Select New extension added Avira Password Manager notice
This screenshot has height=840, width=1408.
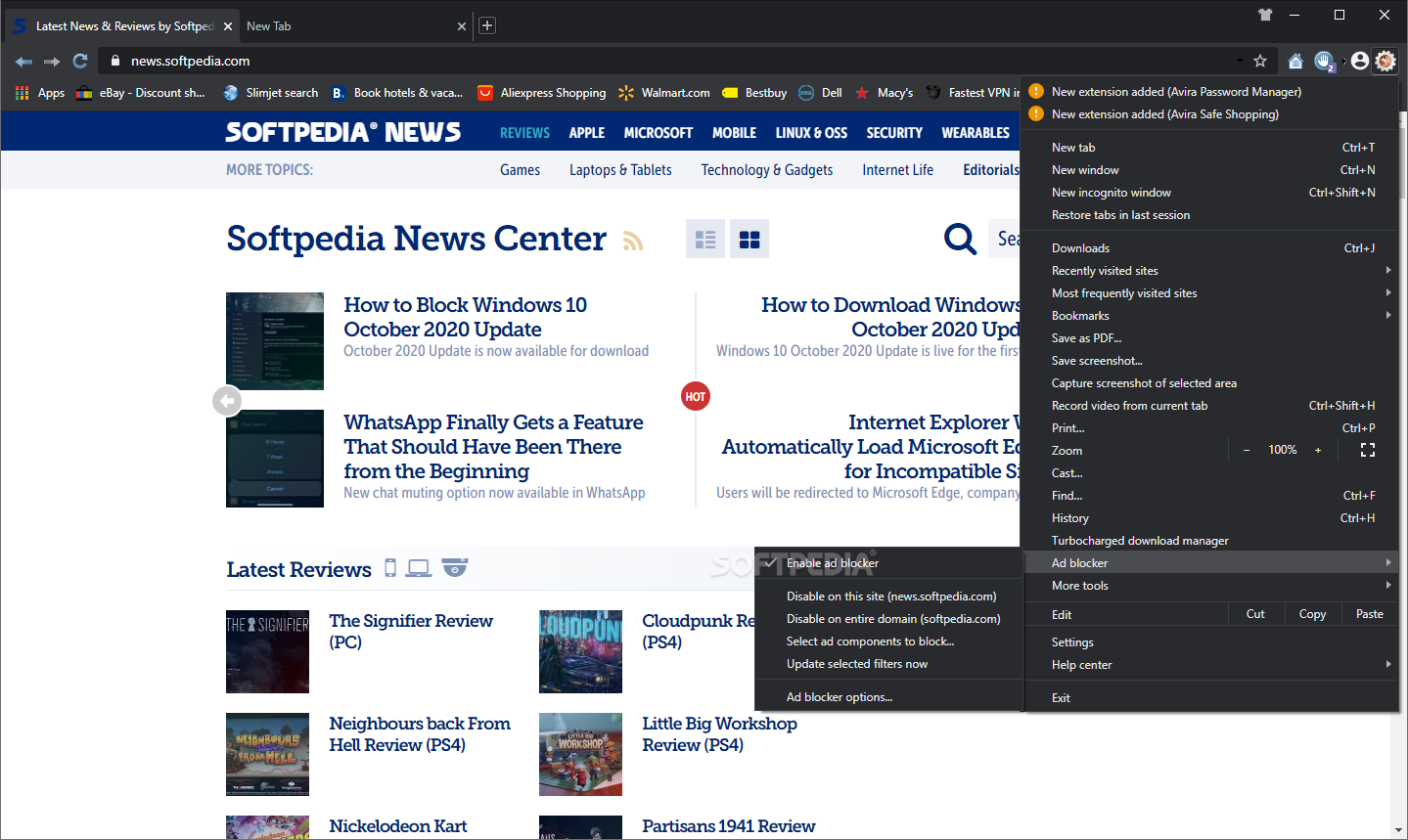[1209, 92]
